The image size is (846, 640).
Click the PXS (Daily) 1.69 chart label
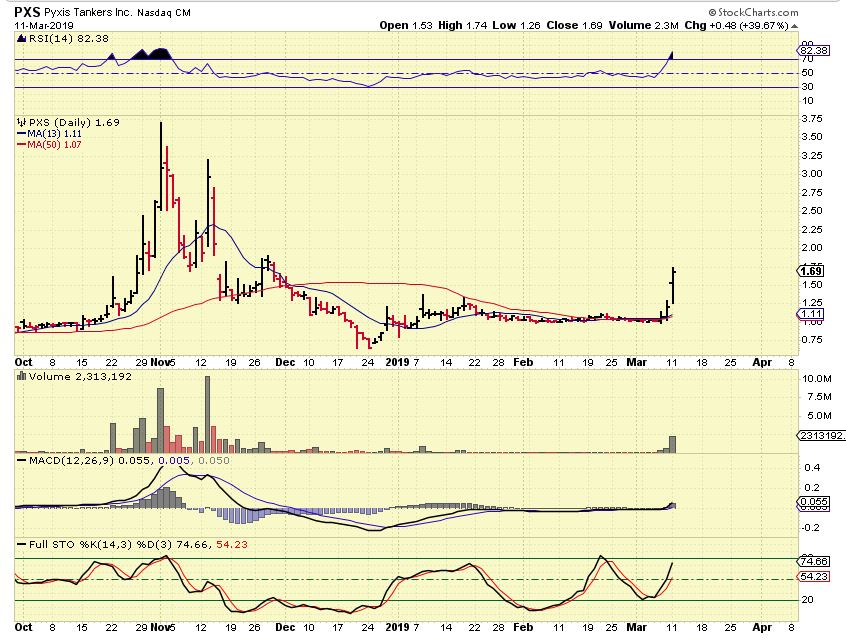pos(74,122)
